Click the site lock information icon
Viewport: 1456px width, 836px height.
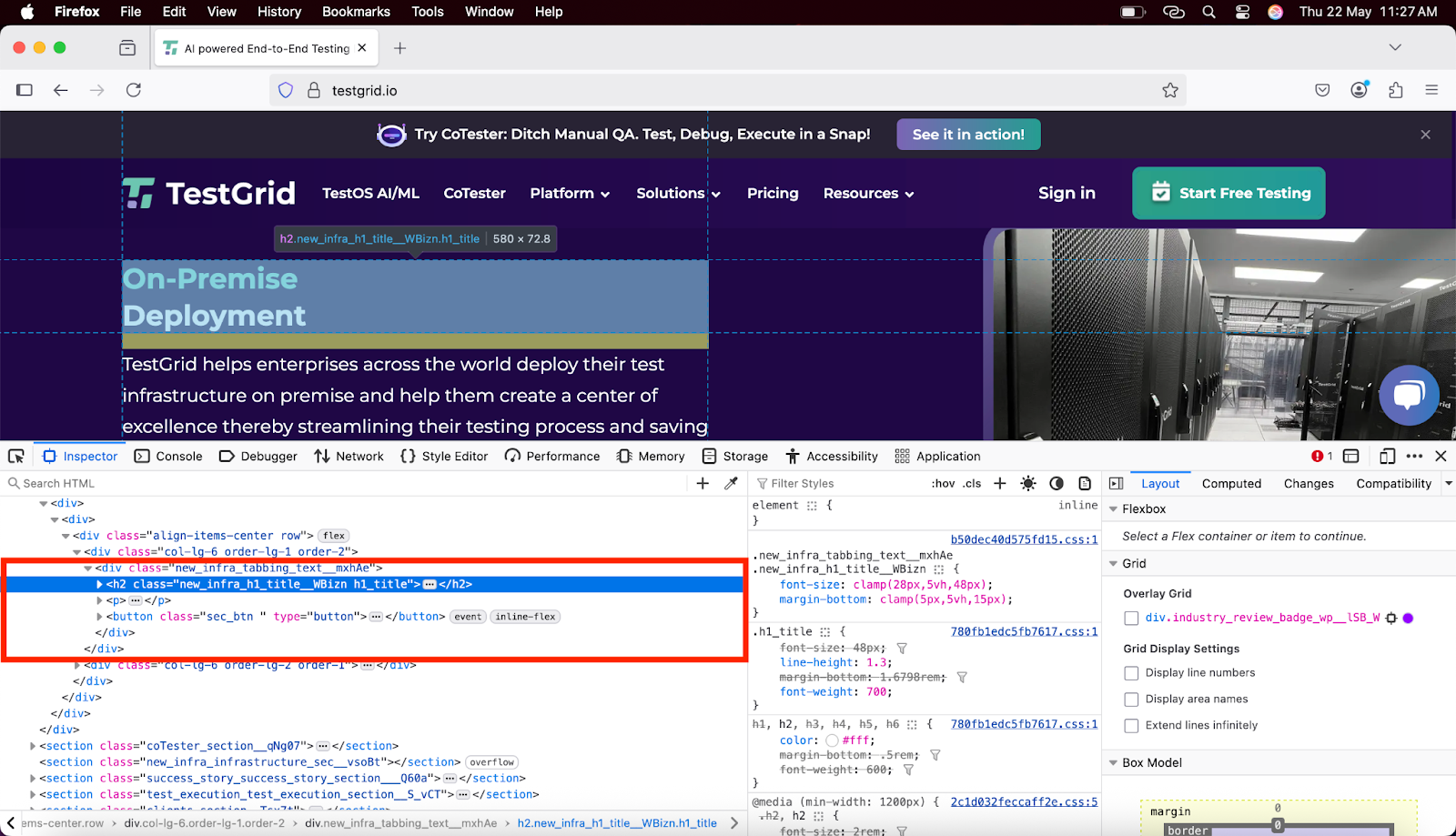314,90
